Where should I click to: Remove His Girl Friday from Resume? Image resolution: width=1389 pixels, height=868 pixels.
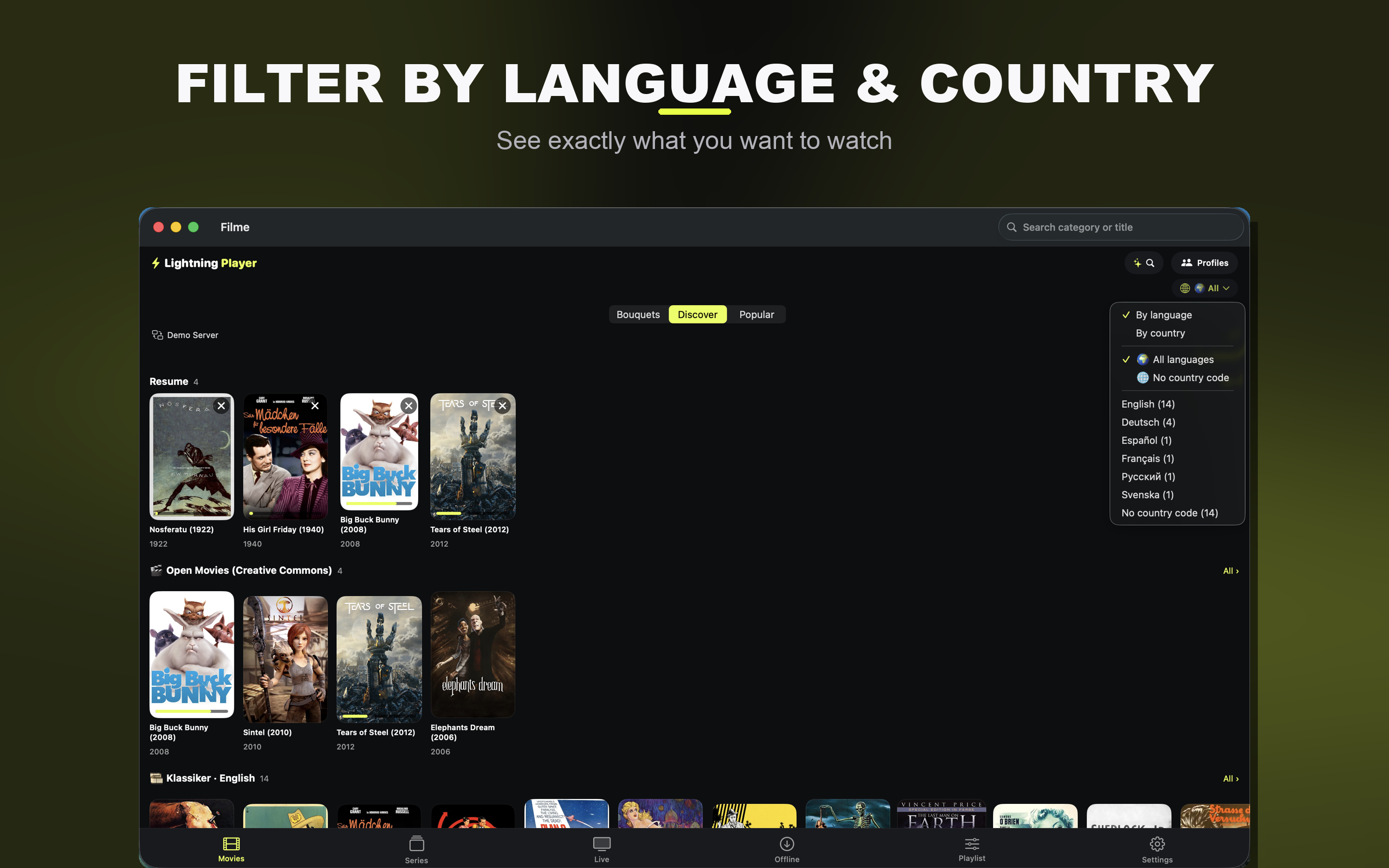coord(314,406)
